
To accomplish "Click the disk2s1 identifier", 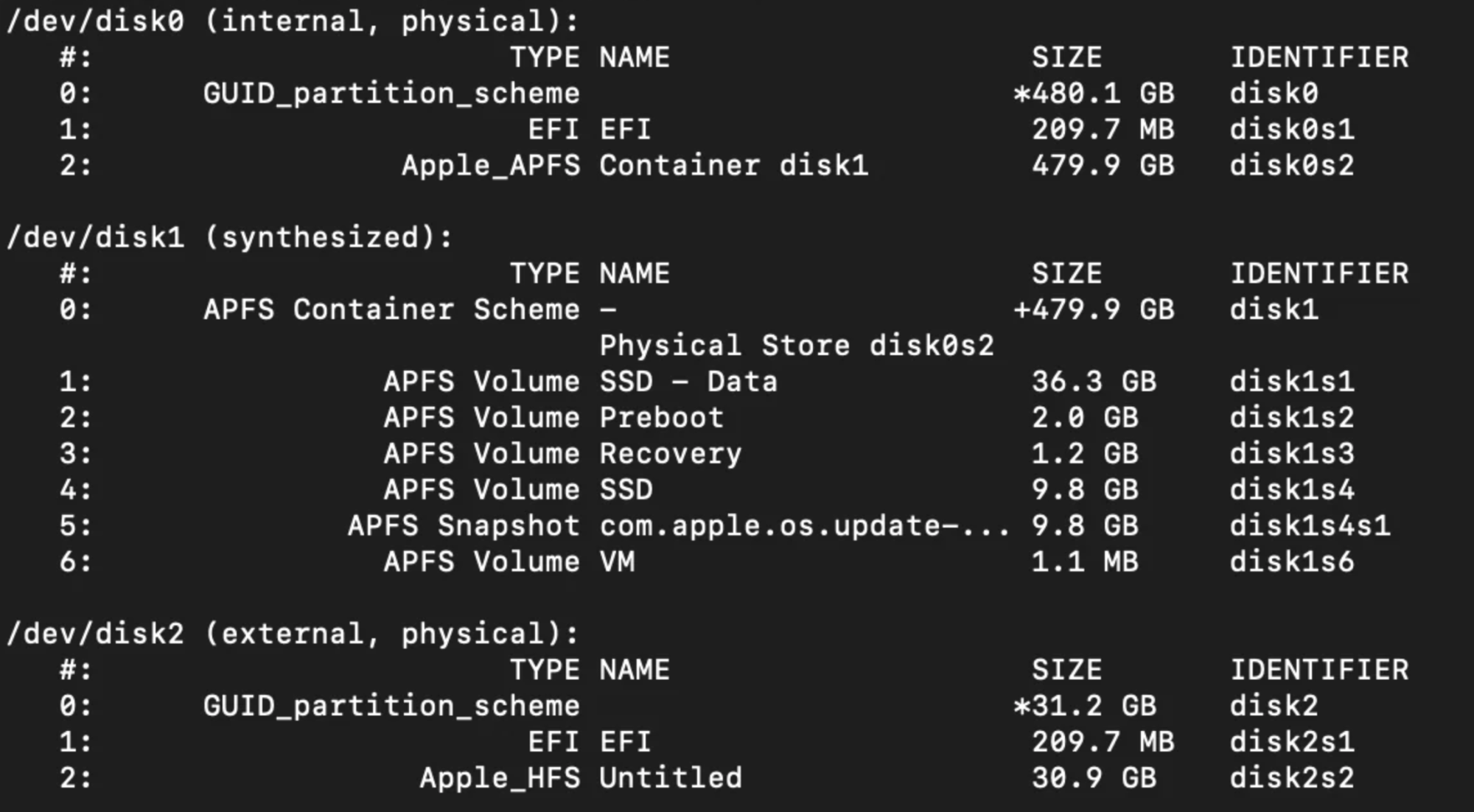I will (x=1291, y=742).
